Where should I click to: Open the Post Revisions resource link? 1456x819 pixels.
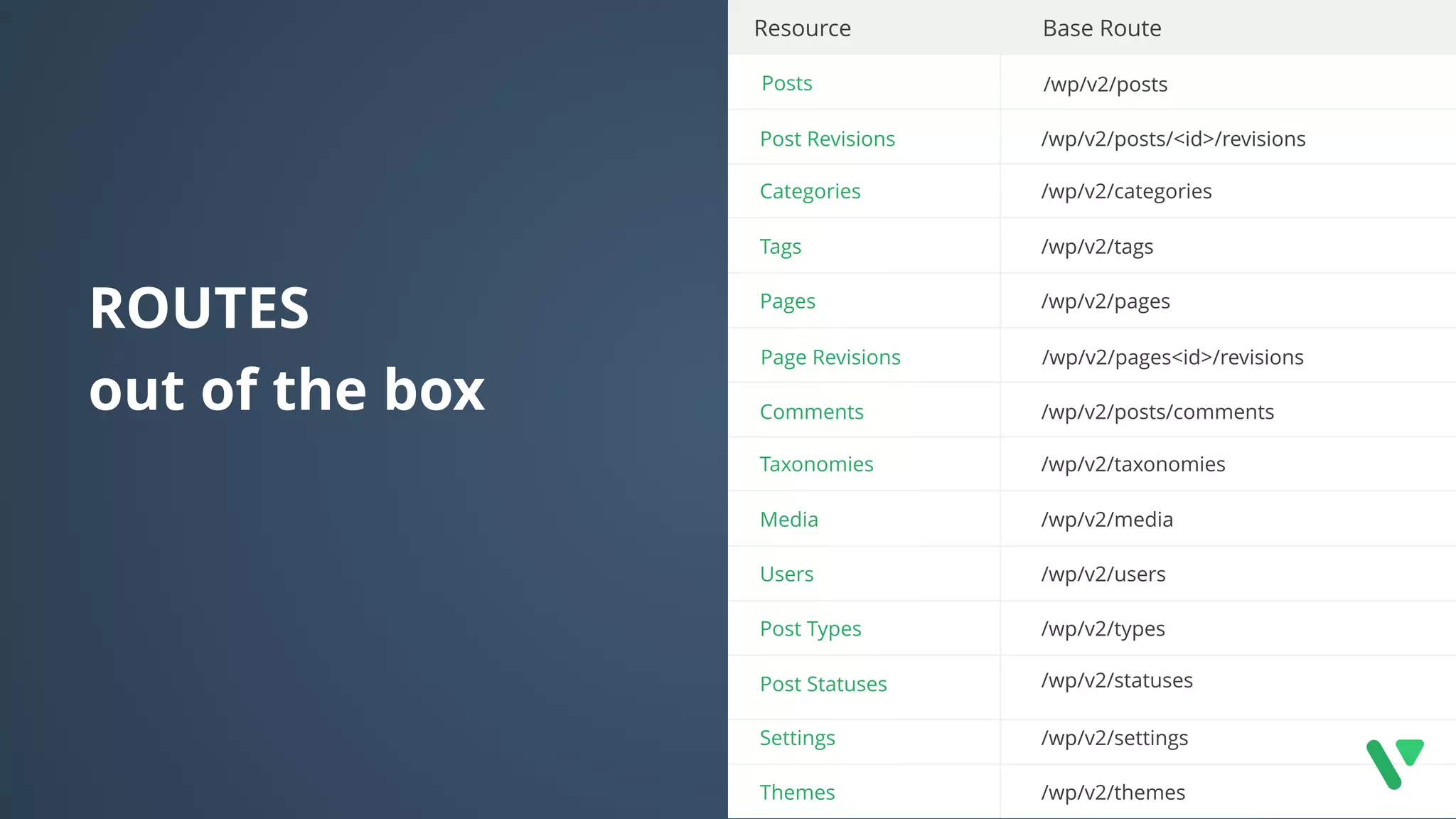point(828,139)
